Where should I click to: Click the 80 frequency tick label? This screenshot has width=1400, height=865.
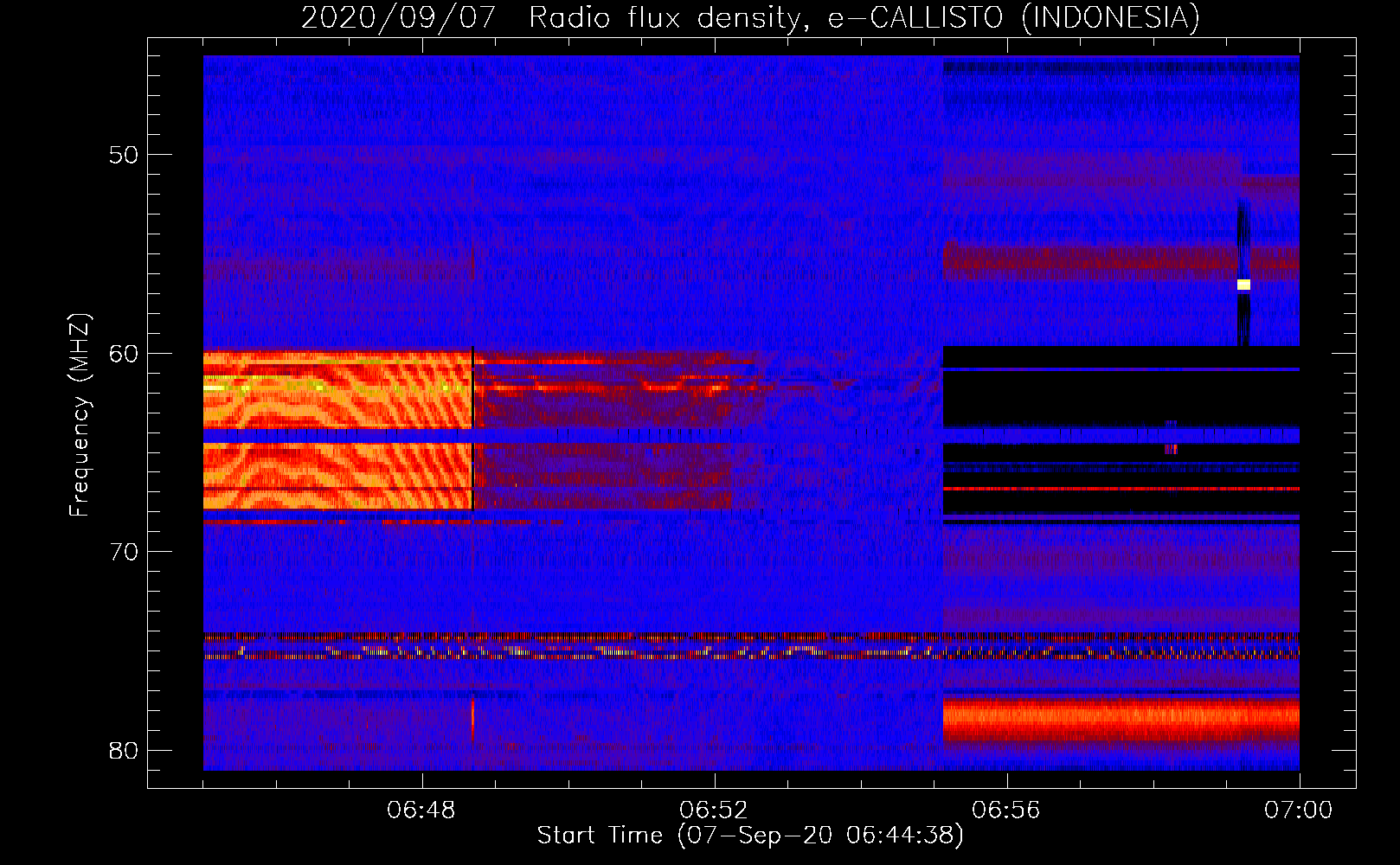pyautogui.click(x=125, y=750)
